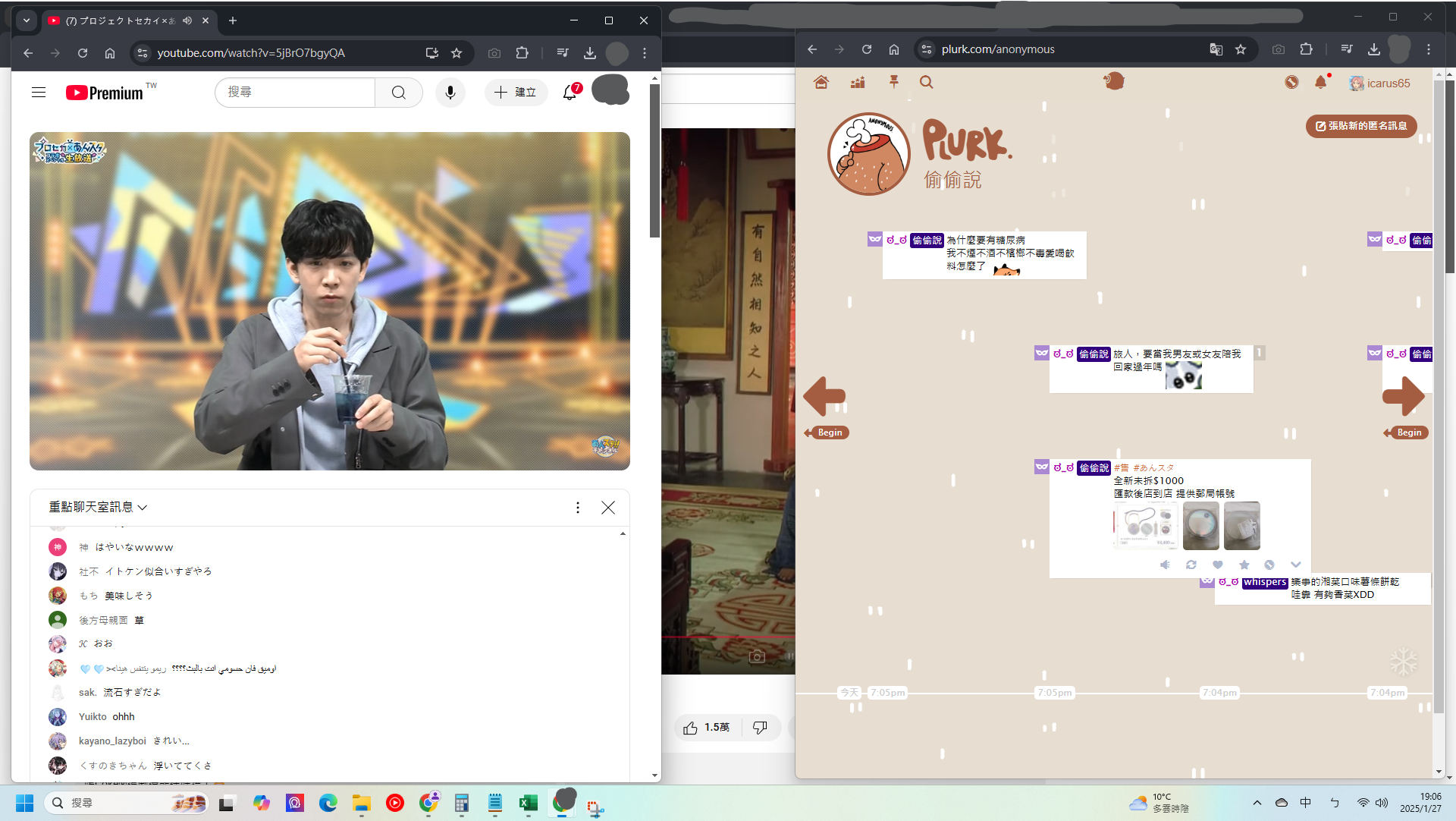Click YouTube Premium logo
The width and height of the screenshot is (1456, 821).
pyautogui.click(x=105, y=93)
